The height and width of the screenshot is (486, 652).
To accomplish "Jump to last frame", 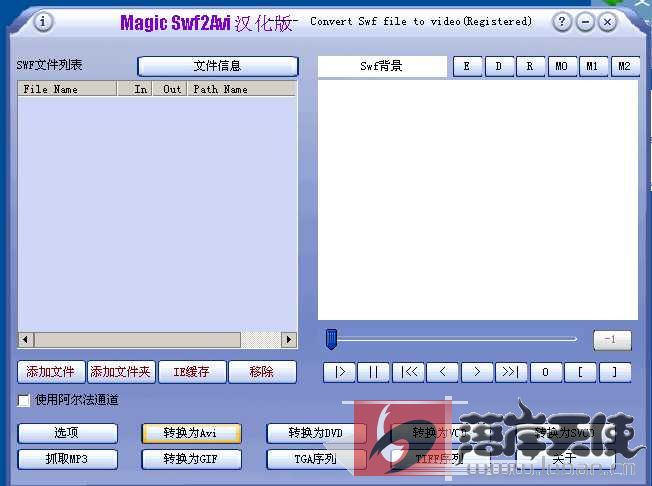I will click(511, 372).
